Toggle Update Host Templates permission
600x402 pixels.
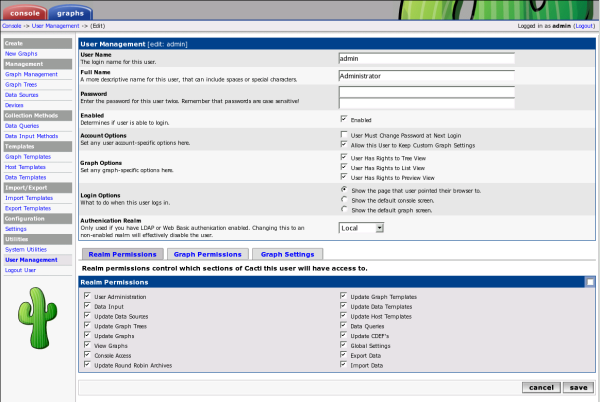[x=343, y=316]
